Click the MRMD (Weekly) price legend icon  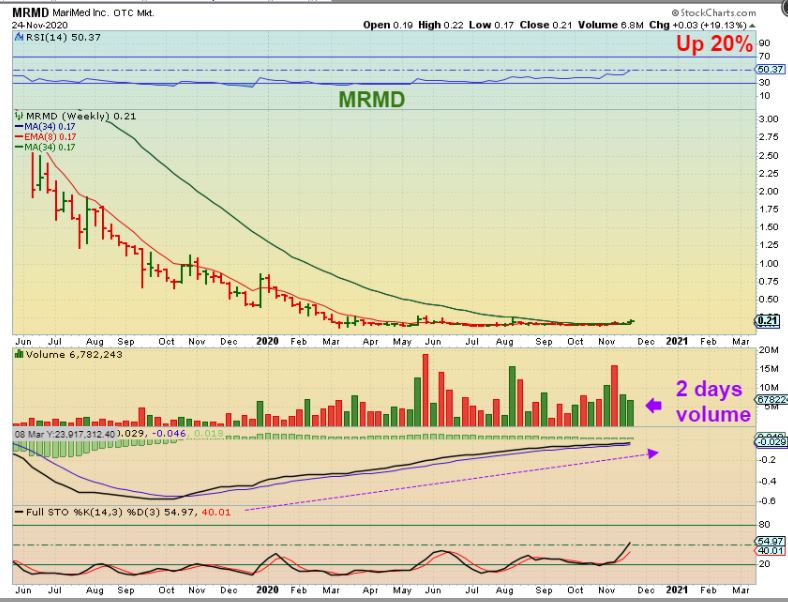20,116
